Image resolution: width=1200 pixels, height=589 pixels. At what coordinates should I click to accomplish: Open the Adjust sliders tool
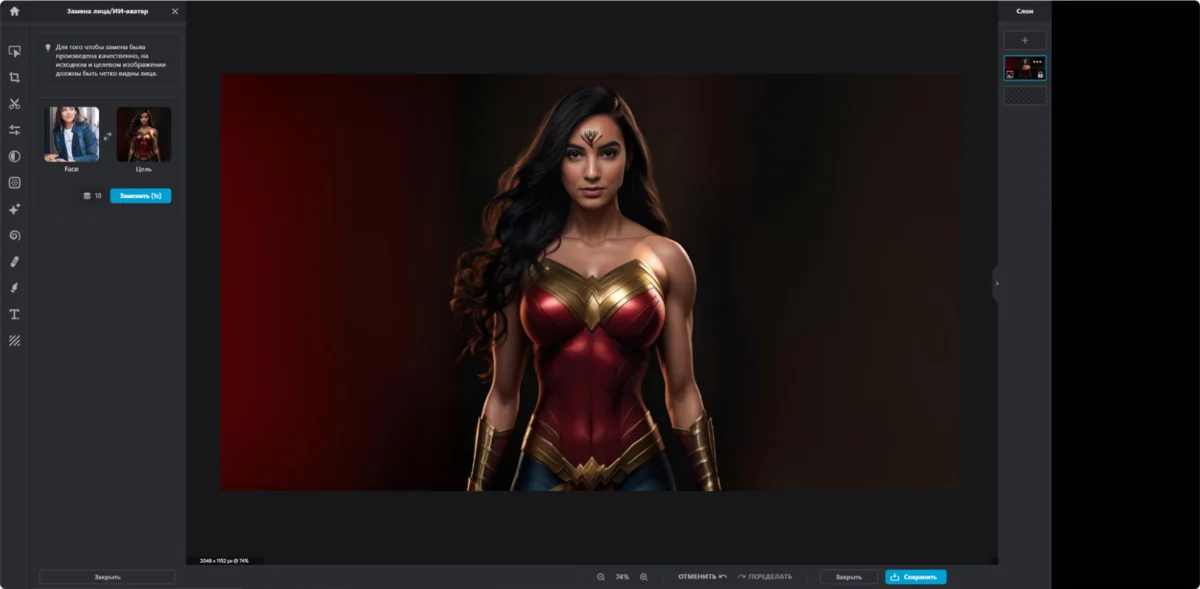coord(14,130)
